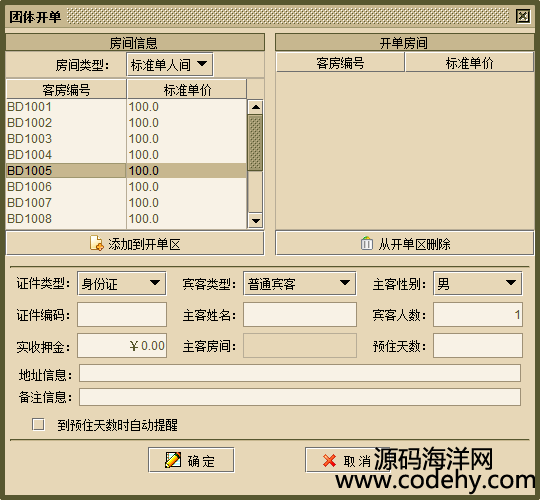Click the room list scrollbar thumb
This screenshot has width=540, height=500.
[x=256, y=143]
